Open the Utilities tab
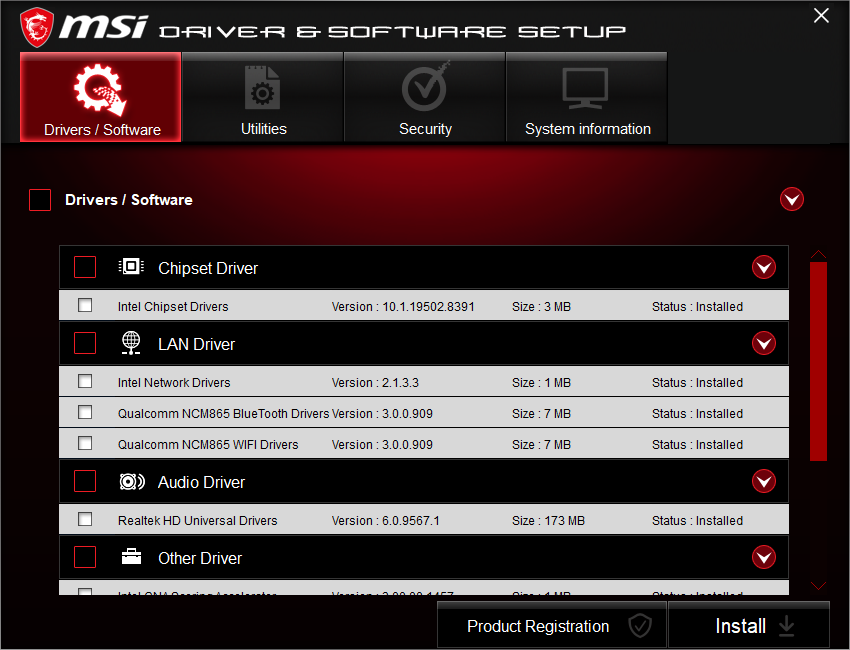Screen dimensions: 850x650 pos(263,97)
